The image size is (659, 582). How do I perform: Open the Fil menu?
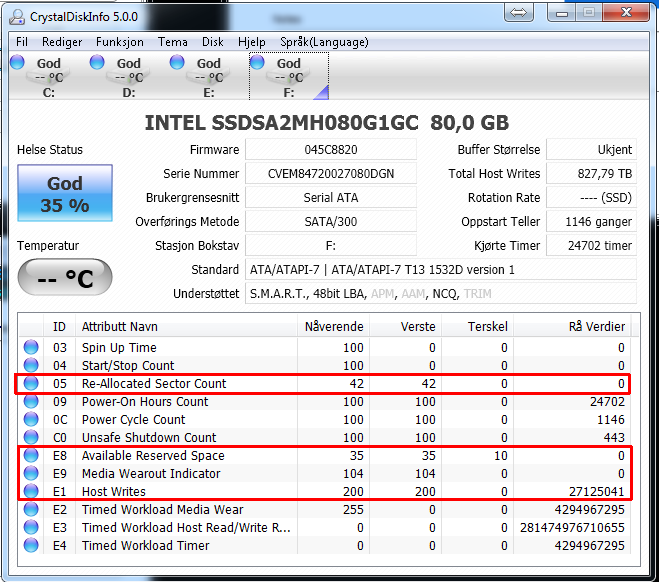(x=22, y=42)
